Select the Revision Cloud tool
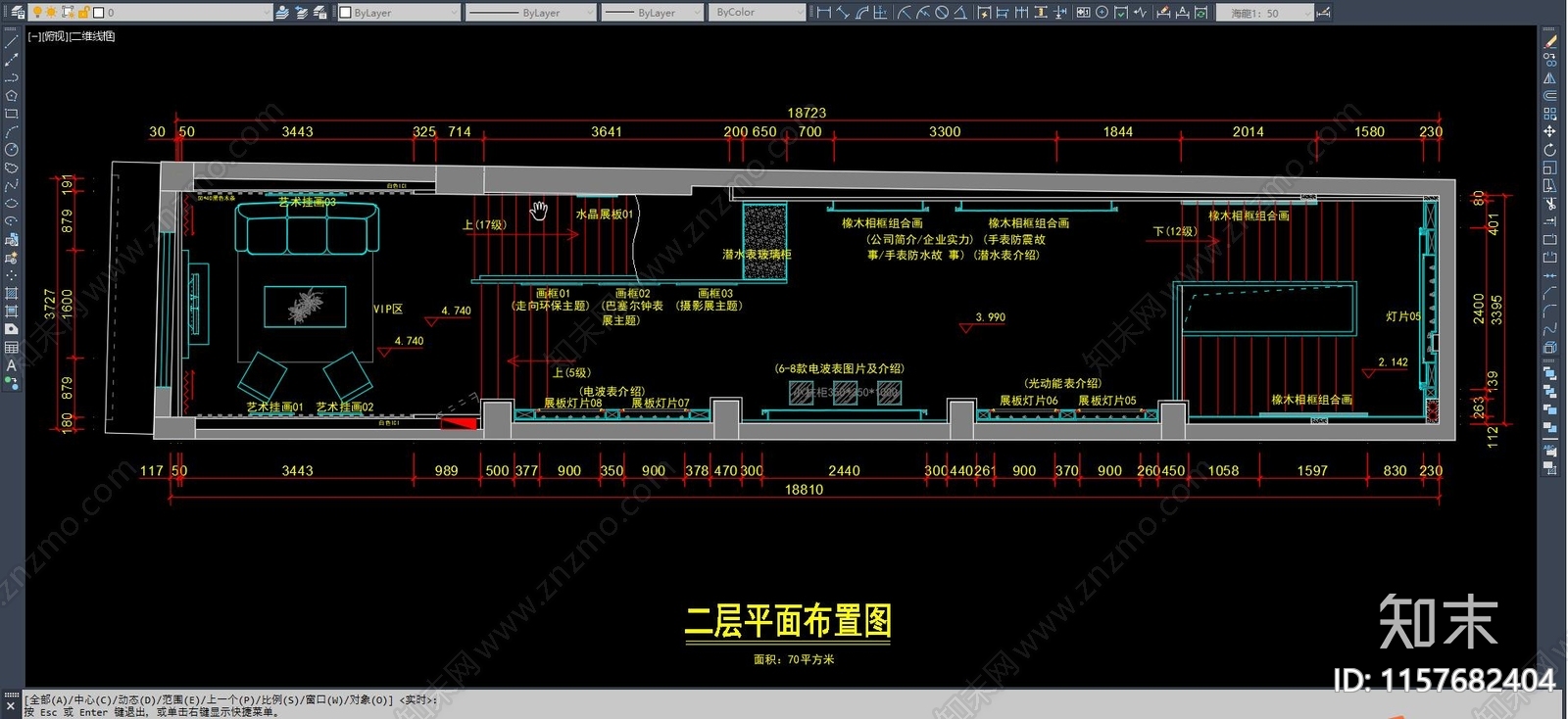Image resolution: width=1568 pixels, height=719 pixels. coord(12,168)
